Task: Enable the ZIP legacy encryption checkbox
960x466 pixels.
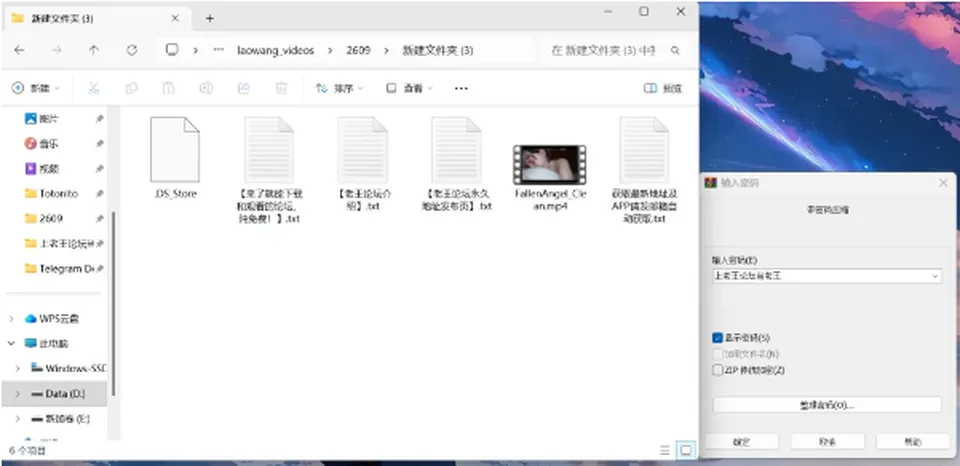Action: (x=718, y=370)
